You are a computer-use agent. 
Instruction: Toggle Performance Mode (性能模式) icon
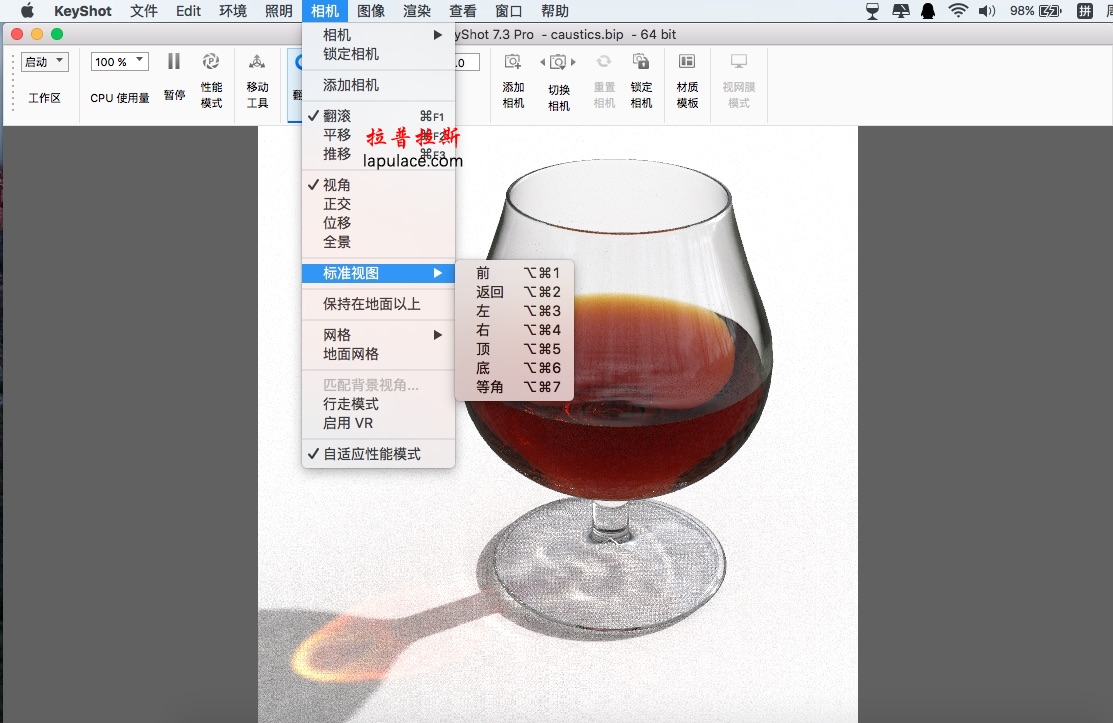(211, 62)
